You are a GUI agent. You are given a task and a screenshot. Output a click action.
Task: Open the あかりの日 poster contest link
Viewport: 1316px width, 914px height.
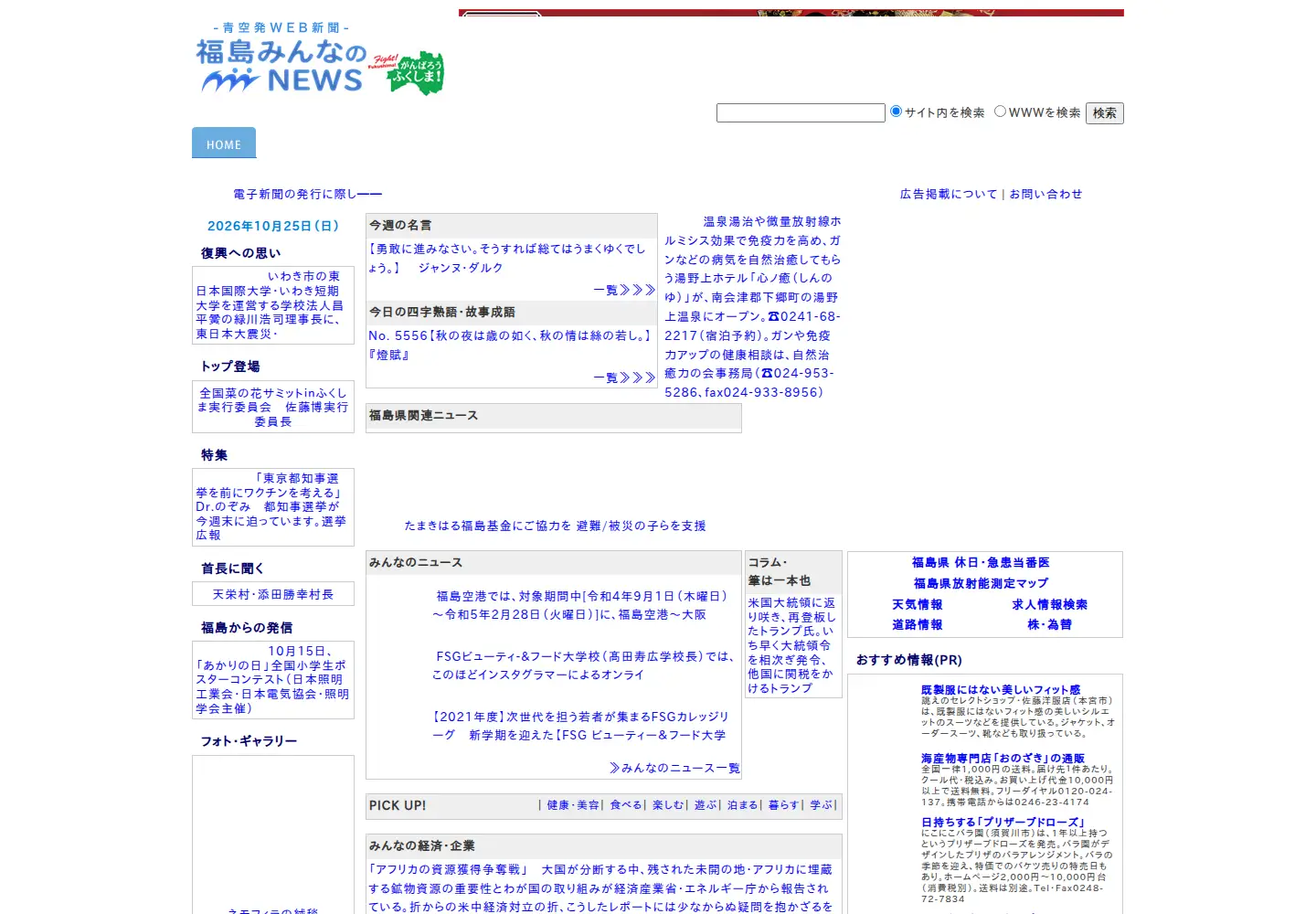point(273,680)
